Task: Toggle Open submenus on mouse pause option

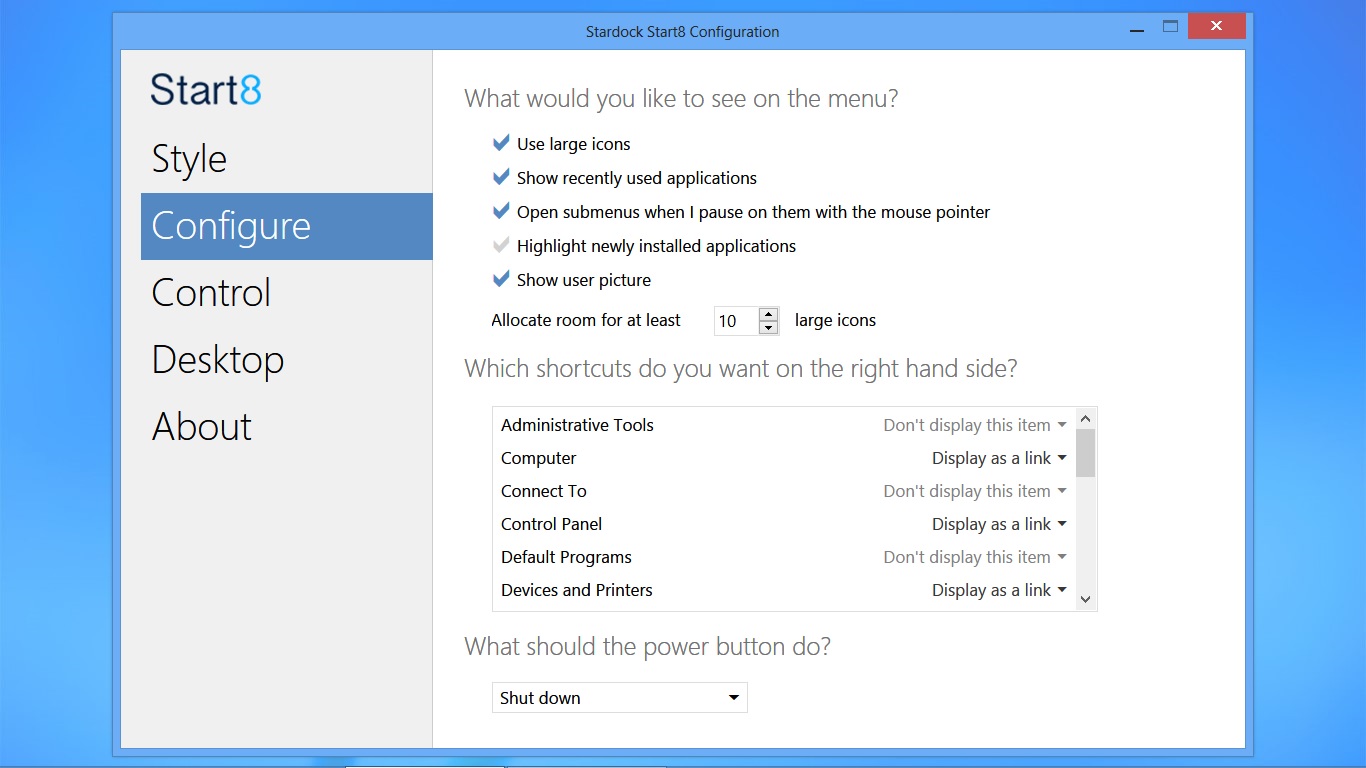Action: click(x=502, y=212)
